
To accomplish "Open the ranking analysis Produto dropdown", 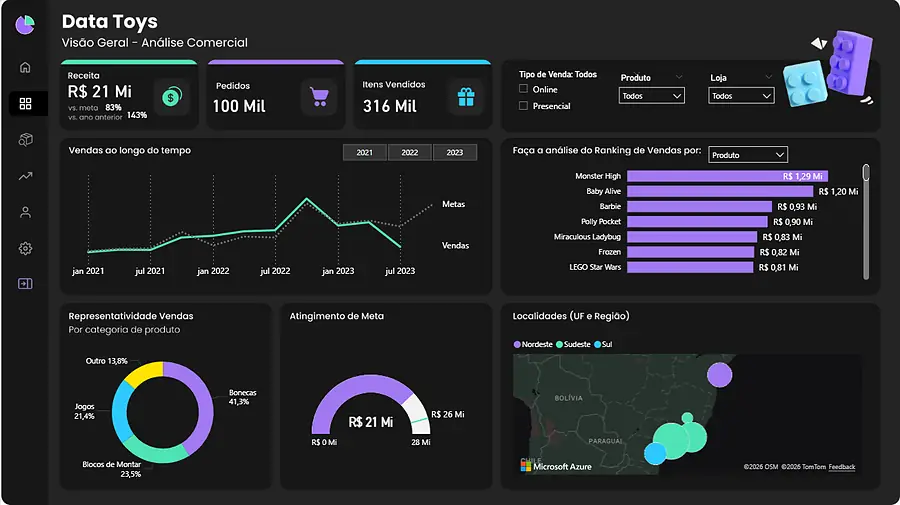I will (x=748, y=155).
